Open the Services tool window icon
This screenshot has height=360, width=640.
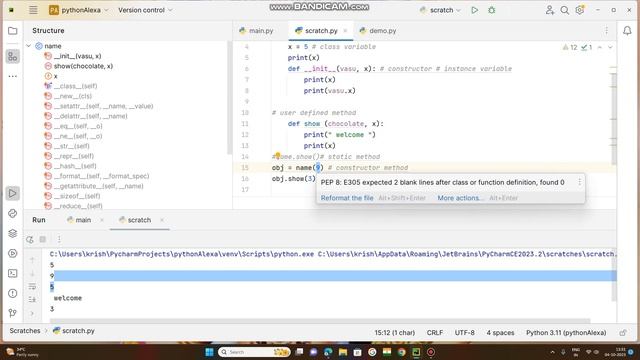tap(13, 253)
